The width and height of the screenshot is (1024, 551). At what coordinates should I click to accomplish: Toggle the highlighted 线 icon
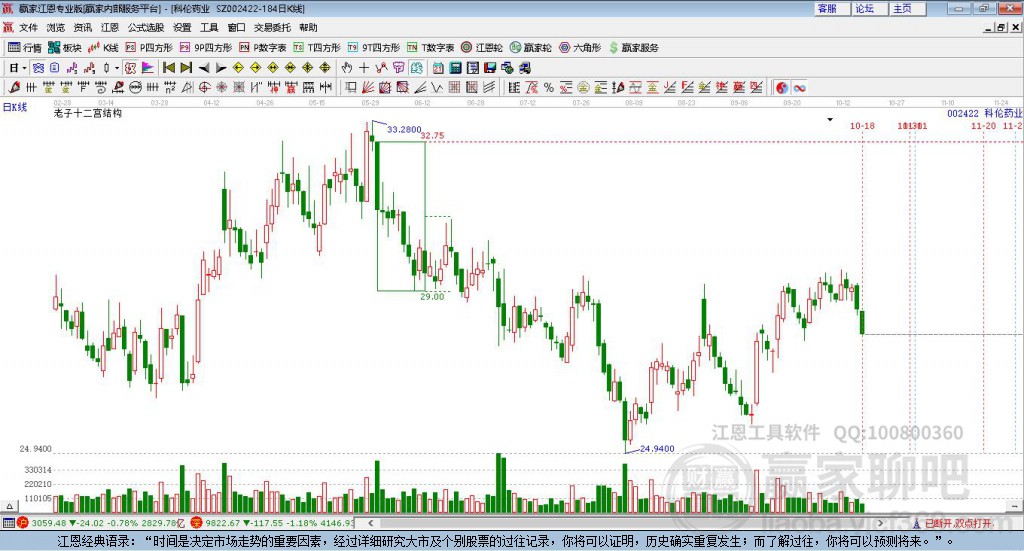pos(417,68)
